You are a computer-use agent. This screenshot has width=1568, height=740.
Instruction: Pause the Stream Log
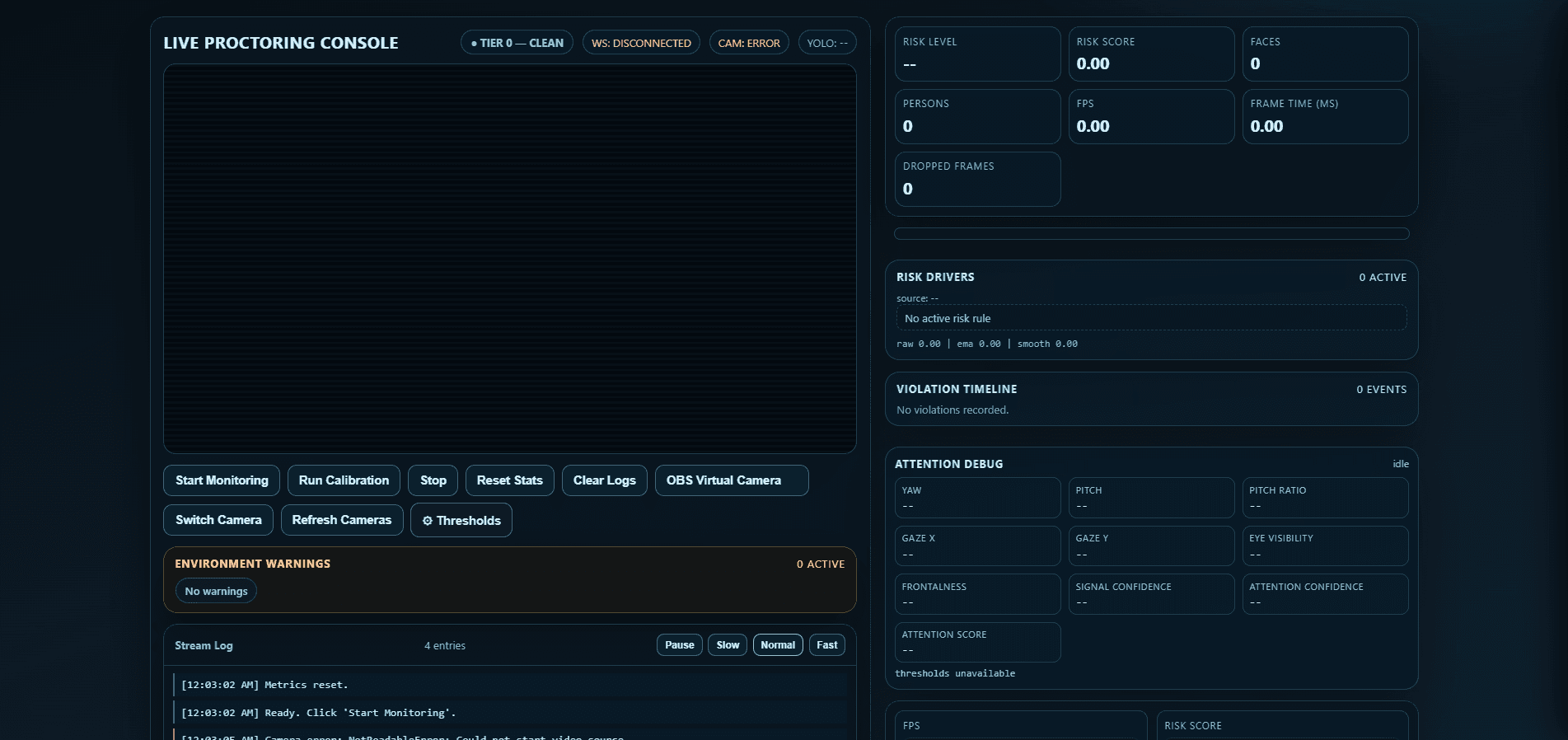point(680,645)
